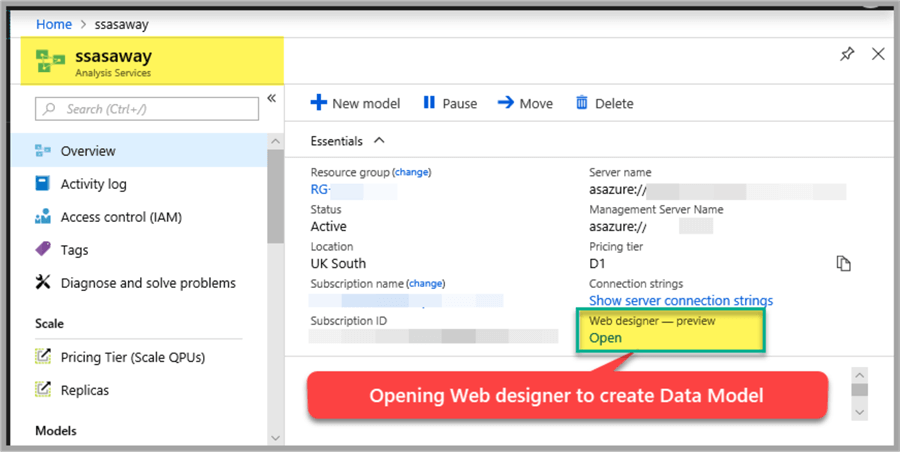Viewport: 900px width, 452px height.
Task: Click the sidebar scrollbar down arrow
Action: [276, 438]
